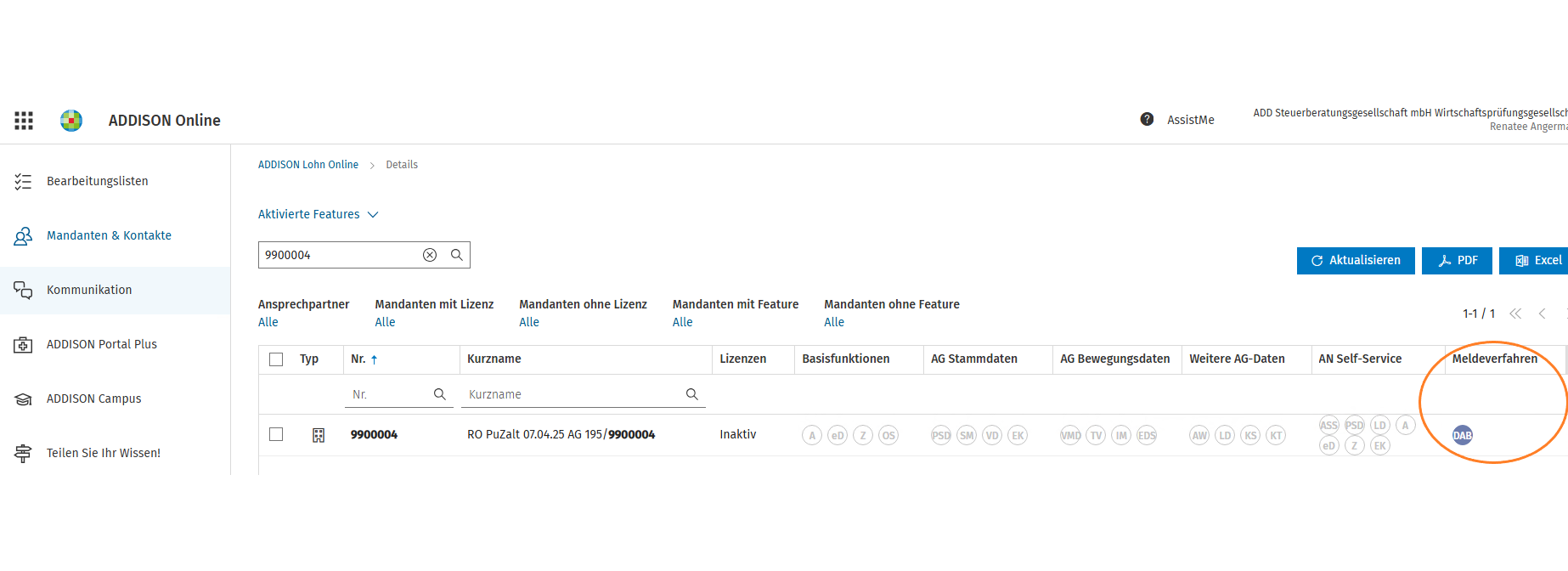Click the VMD feature badge
The image size is (1568, 571).
(x=1070, y=435)
